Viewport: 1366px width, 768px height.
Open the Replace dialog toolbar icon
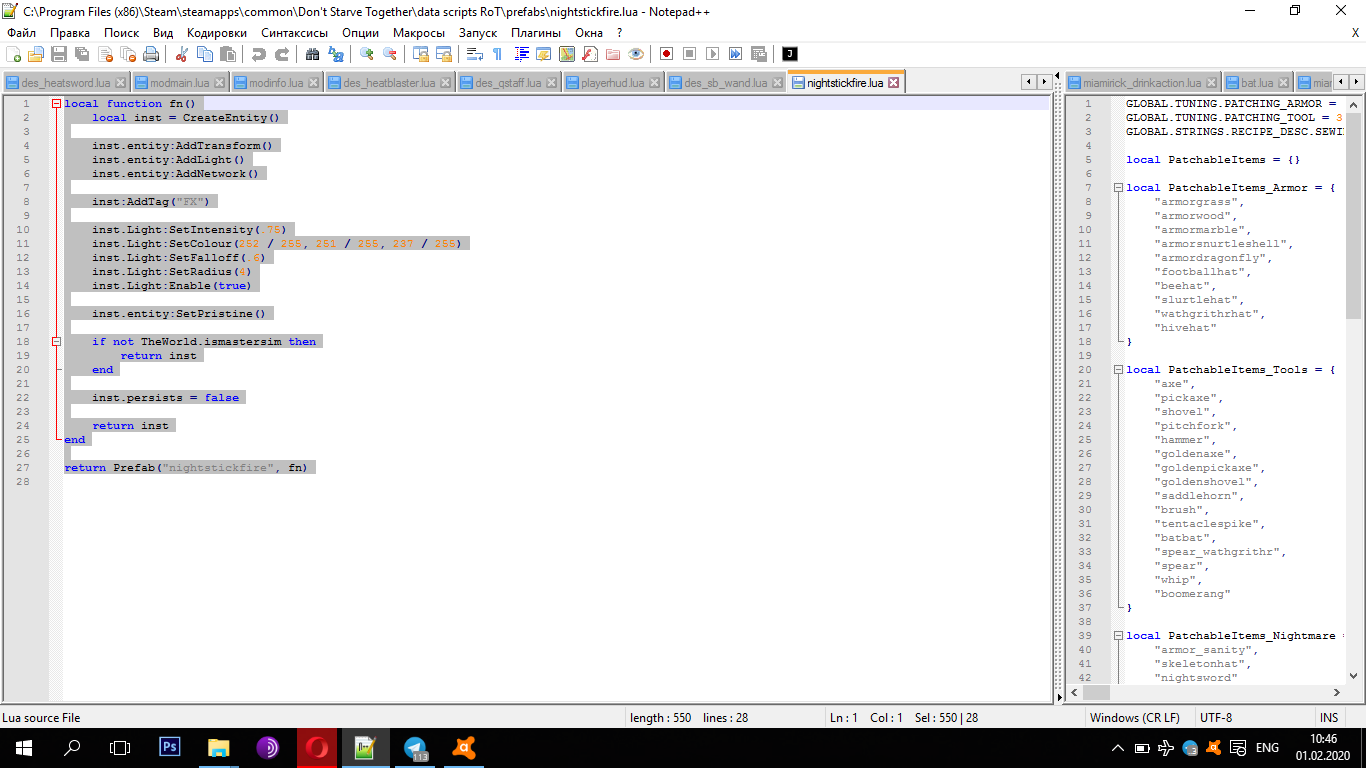(336, 54)
